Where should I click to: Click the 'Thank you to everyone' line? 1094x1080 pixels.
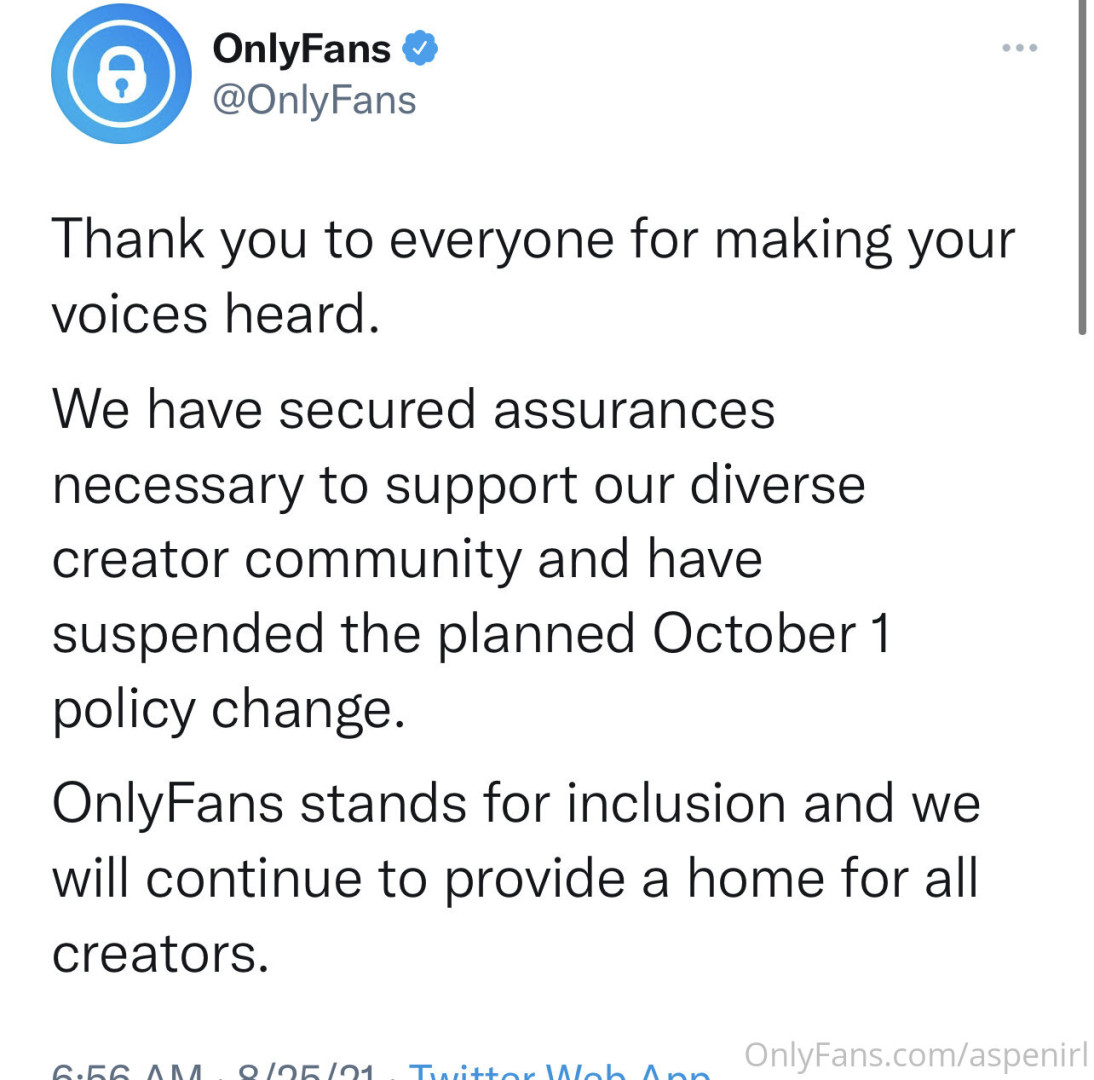click(532, 241)
